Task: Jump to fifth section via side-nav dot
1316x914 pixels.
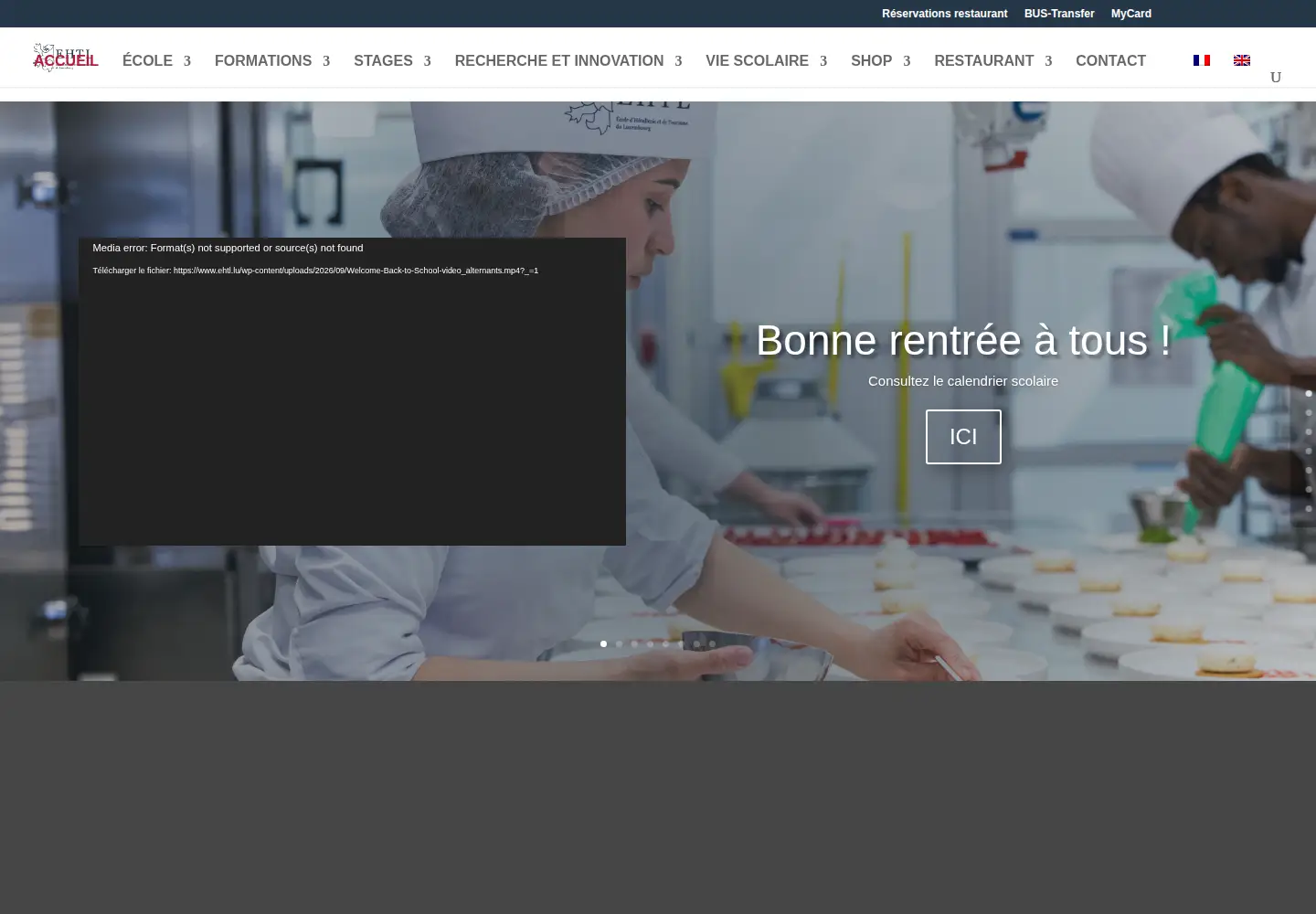Action: (1309, 470)
